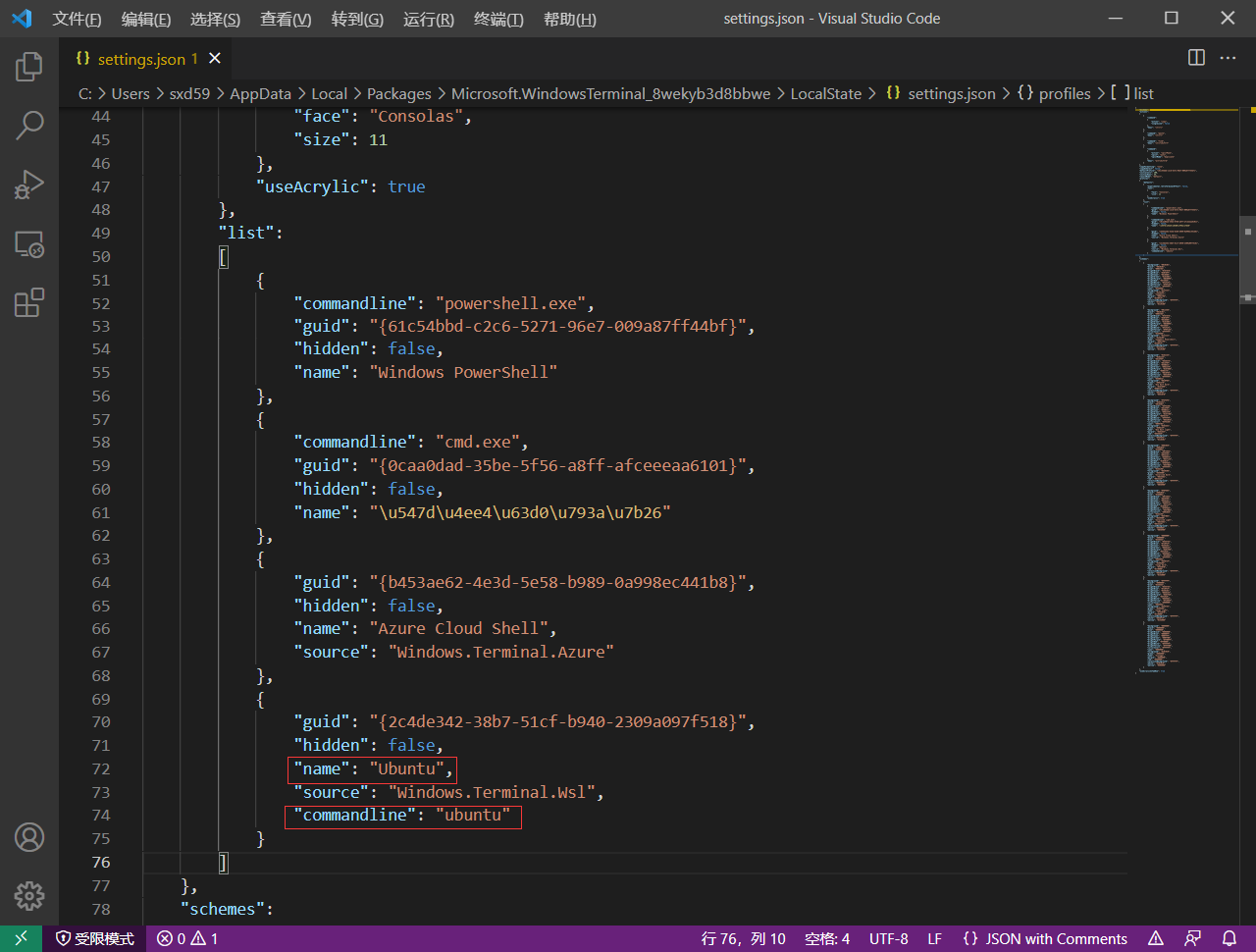
Task: Open the Selection menu
Action: pos(215,20)
